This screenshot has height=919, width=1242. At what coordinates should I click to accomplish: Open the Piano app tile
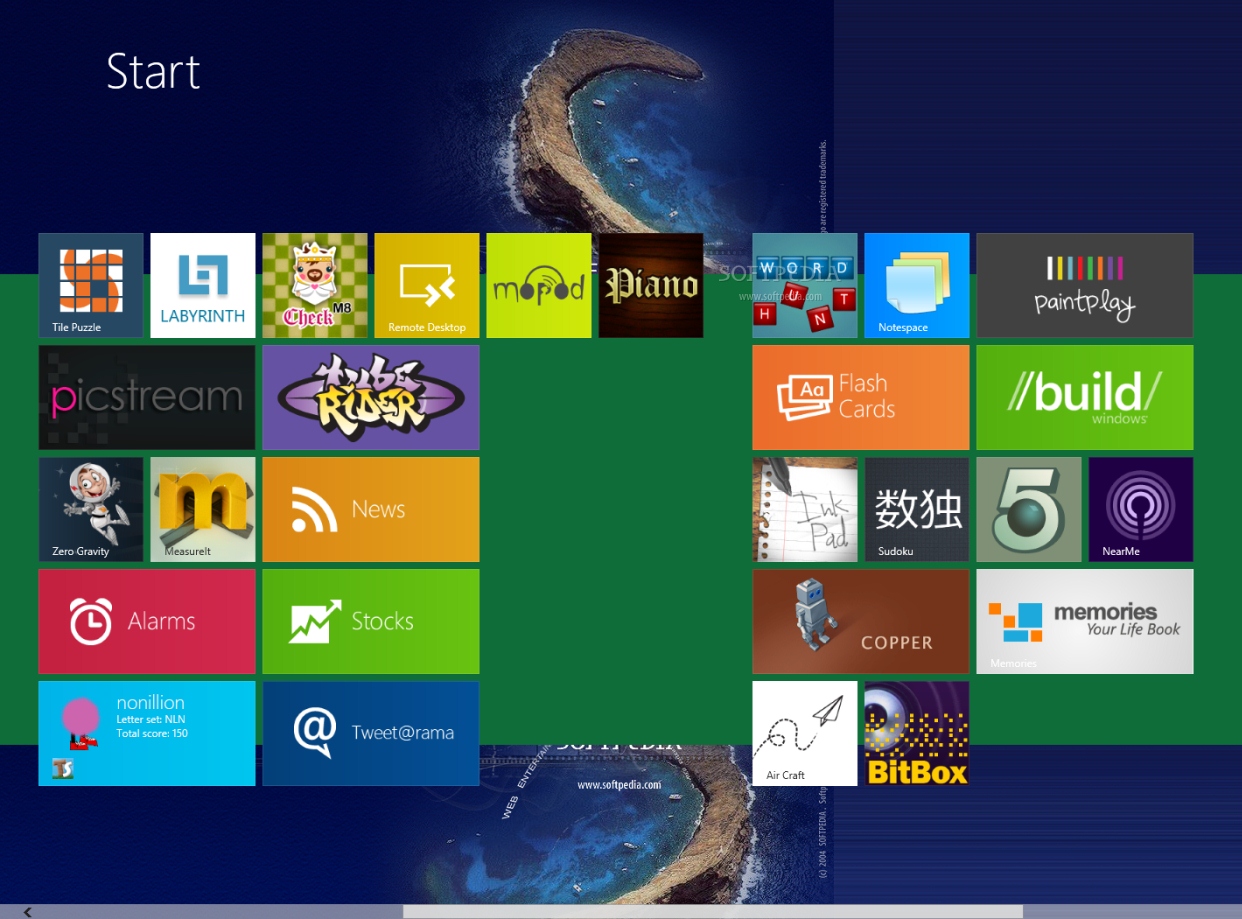[x=651, y=285]
